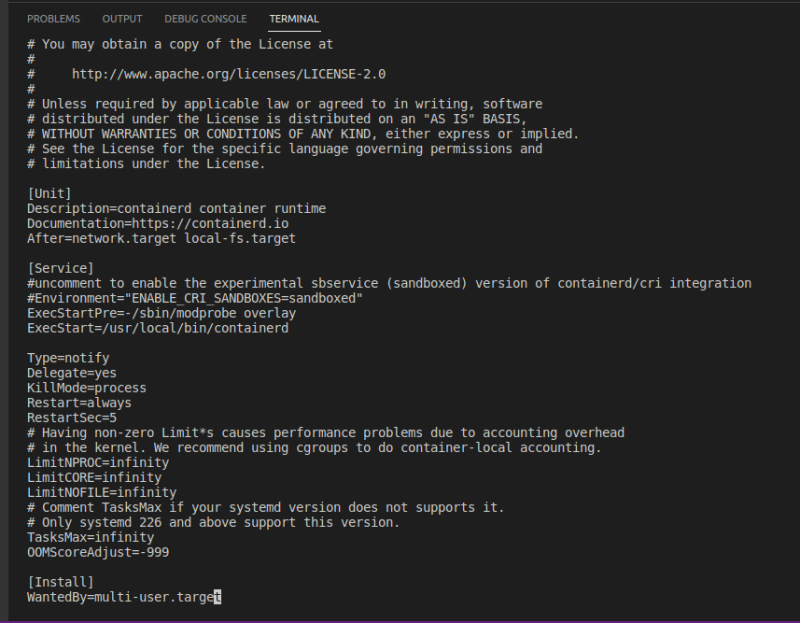Click the ExecStartPre modprobe overlay line
Viewport: 800px width, 623px height.
point(161,313)
